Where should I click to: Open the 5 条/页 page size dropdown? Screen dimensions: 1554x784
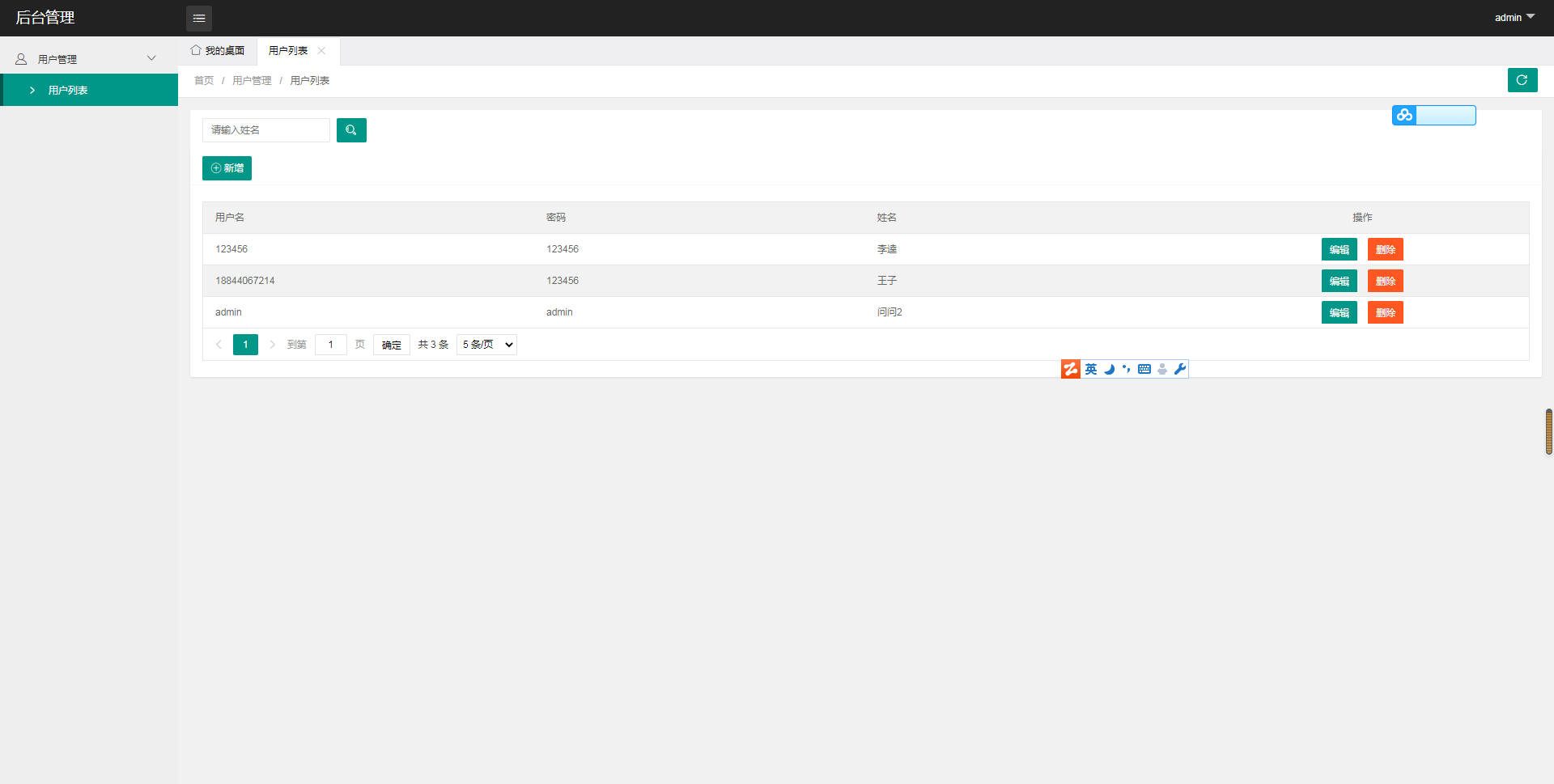[x=486, y=345]
